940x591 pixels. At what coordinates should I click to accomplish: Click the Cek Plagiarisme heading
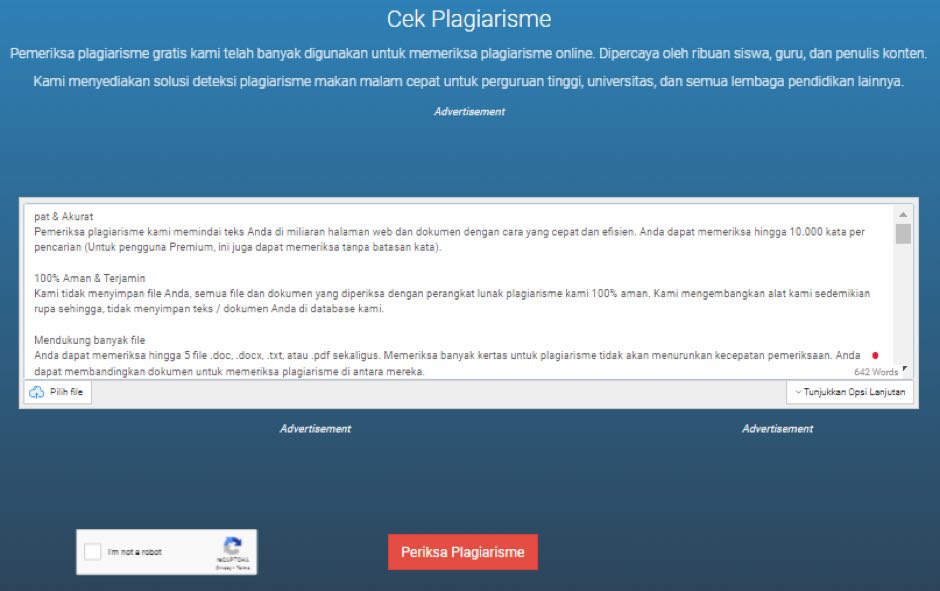(x=469, y=19)
